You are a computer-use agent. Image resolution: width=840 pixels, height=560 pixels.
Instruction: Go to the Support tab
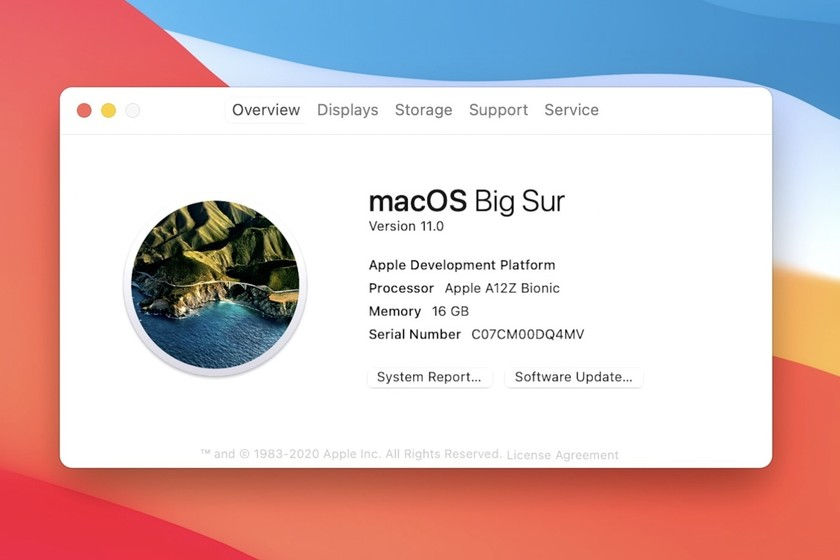pyautogui.click(x=498, y=110)
